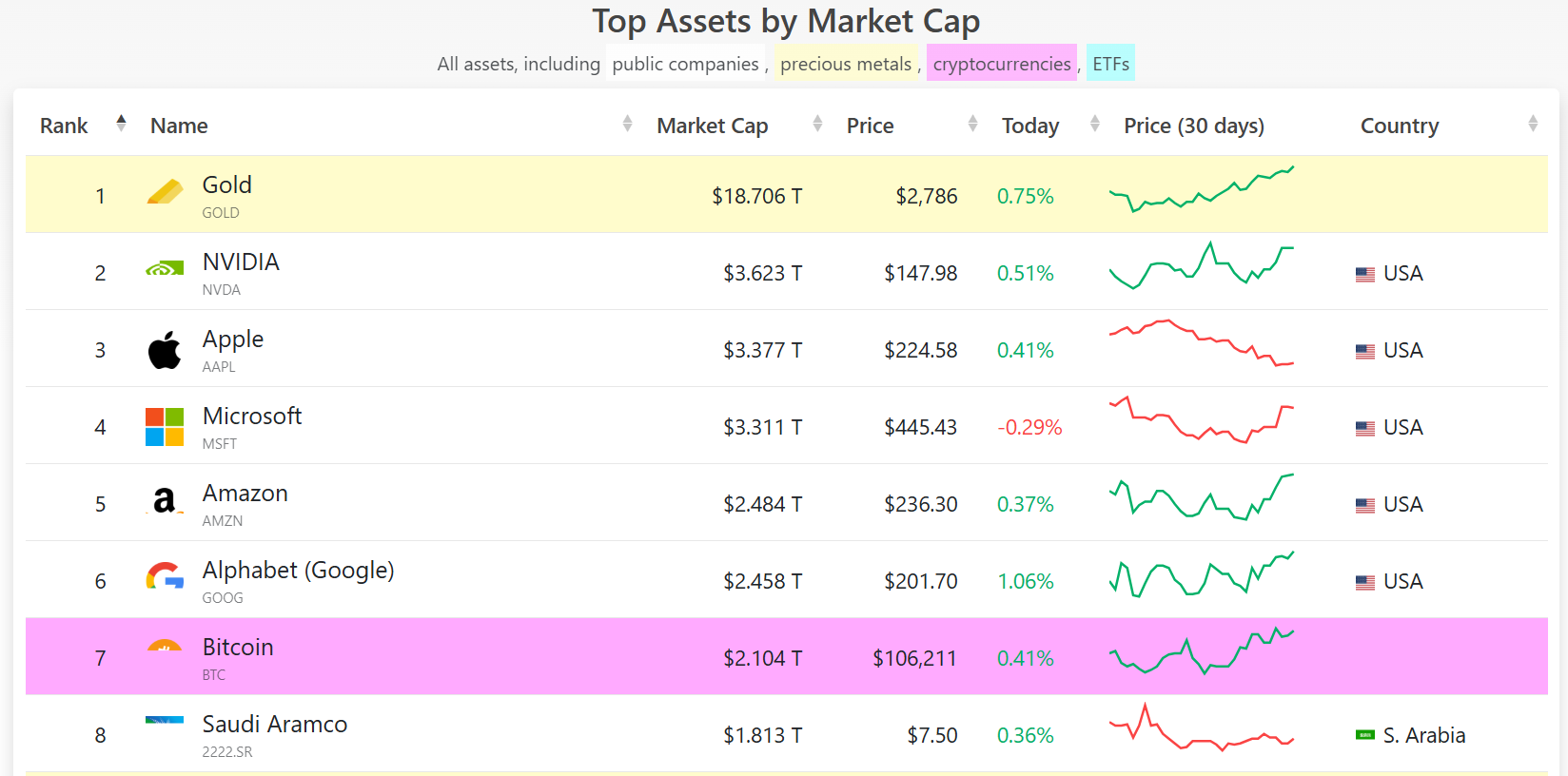Screen dimensions: 1568x776
Task: Click the USA flag in Microsoft row
Action: coord(1365,429)
